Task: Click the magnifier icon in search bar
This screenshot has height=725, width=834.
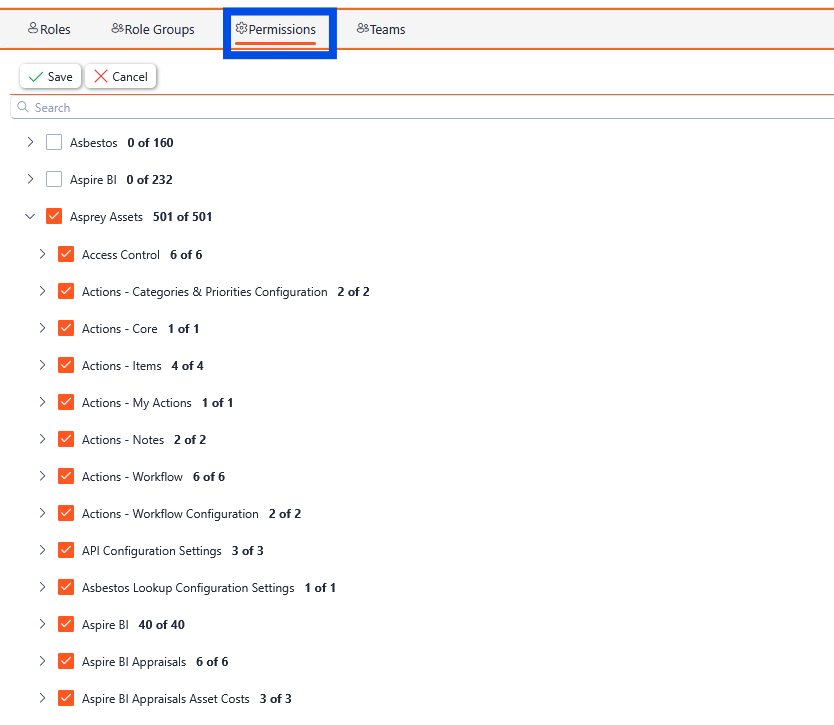Action: point(22,107)
